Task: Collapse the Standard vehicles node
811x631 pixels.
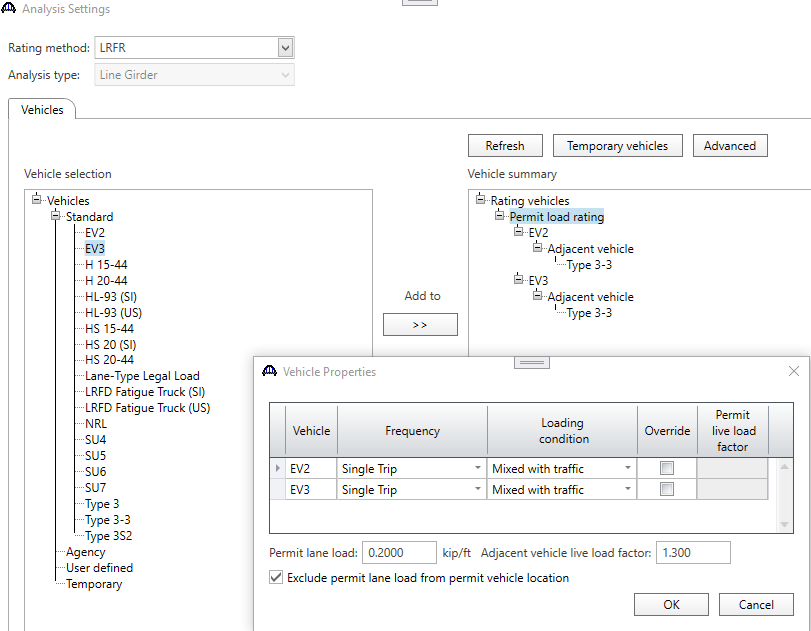Action: [x=55, y=215]
